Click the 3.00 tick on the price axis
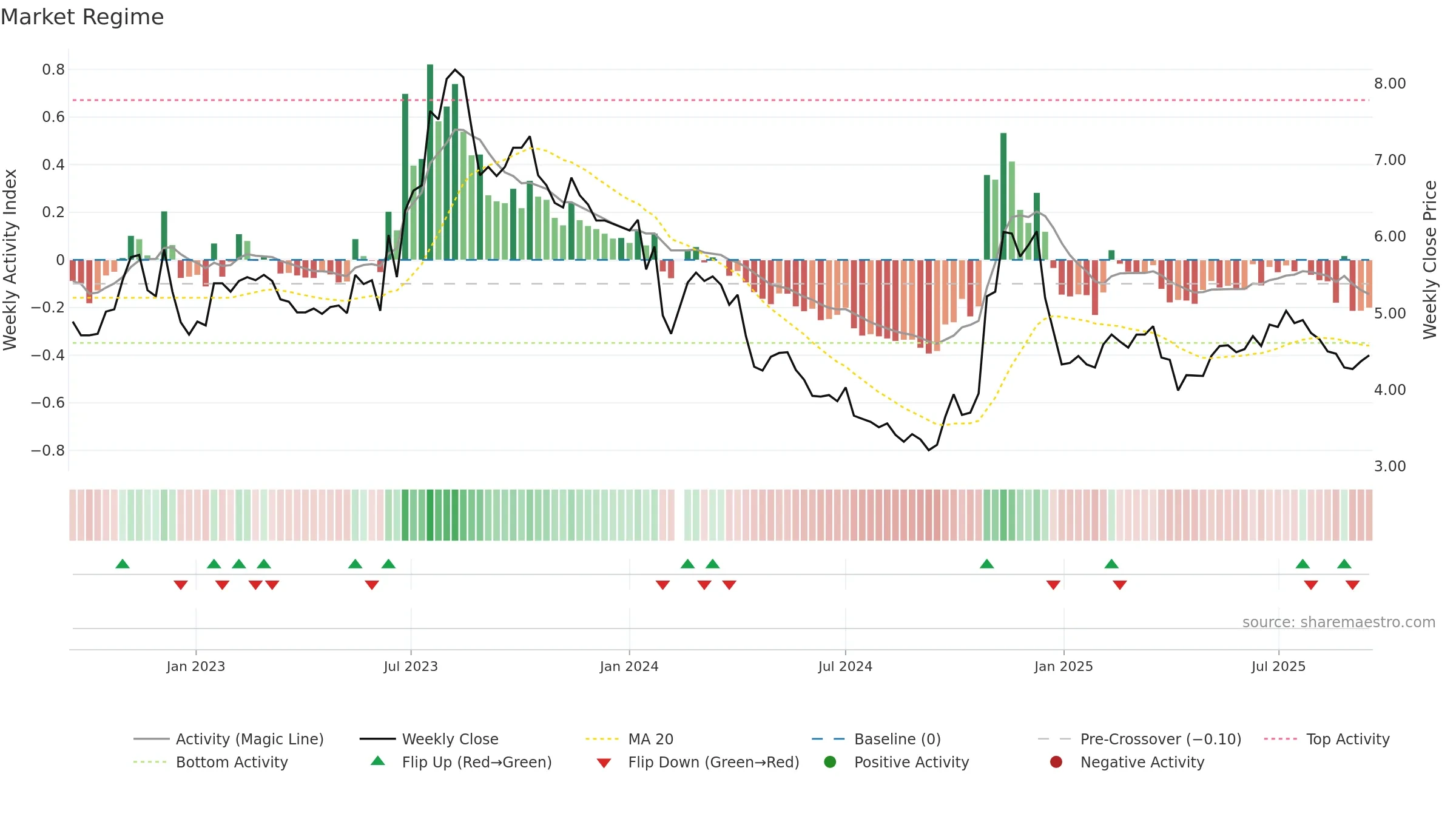The image size is (1456, 819). coord(1390,466)
